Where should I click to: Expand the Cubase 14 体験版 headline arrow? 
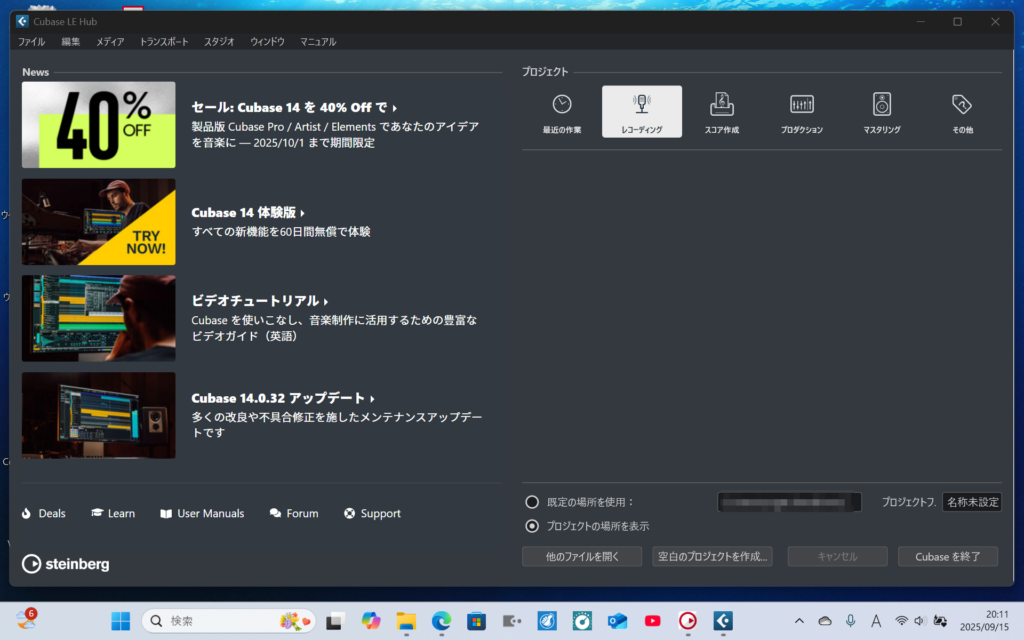[248, 212]
